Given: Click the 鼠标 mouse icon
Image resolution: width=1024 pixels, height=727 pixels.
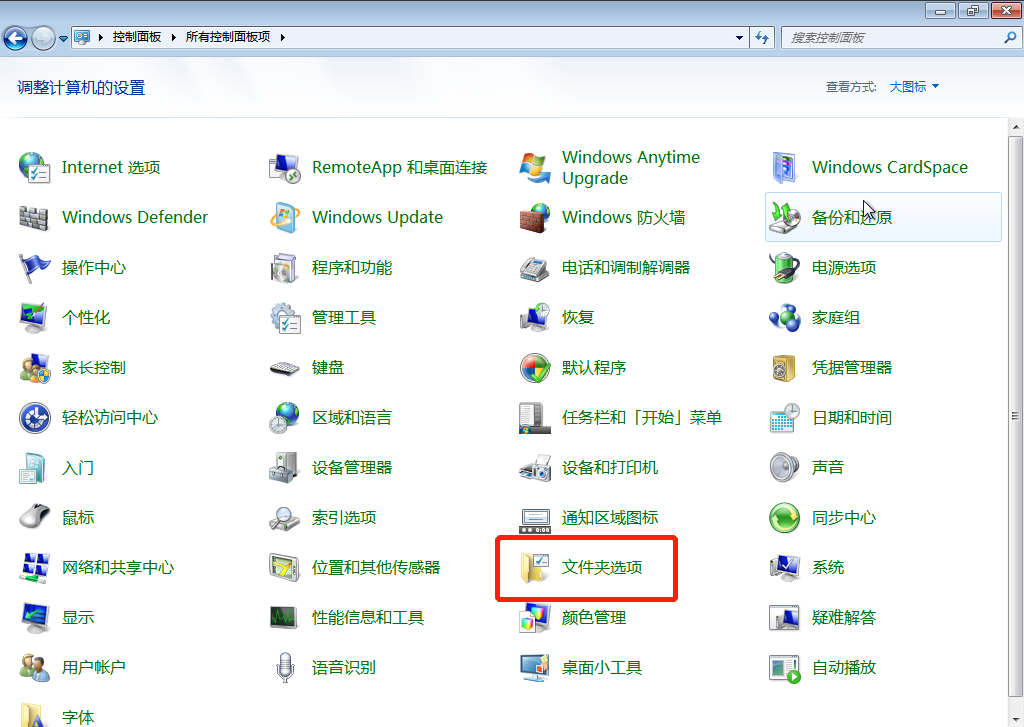Looking at the screenshot, I should tap(35, 518).
